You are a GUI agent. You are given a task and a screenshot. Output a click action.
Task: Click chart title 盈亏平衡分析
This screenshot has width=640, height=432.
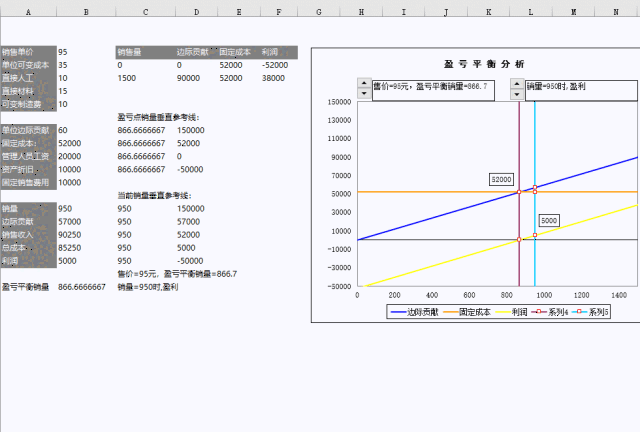[x=484, y=64]
